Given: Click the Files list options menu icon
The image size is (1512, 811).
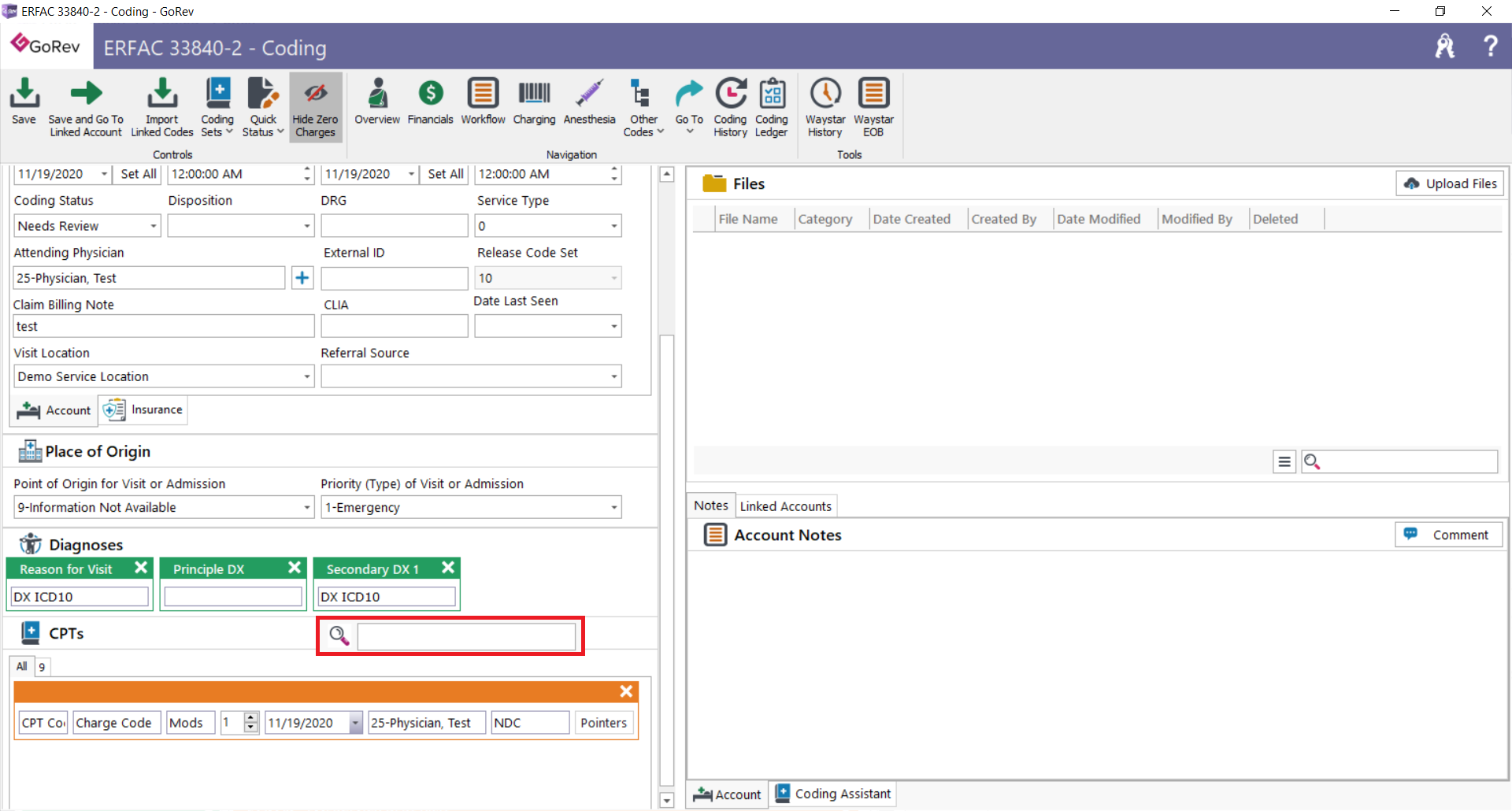Looking at the screenshot, I should coord(1284,462).
